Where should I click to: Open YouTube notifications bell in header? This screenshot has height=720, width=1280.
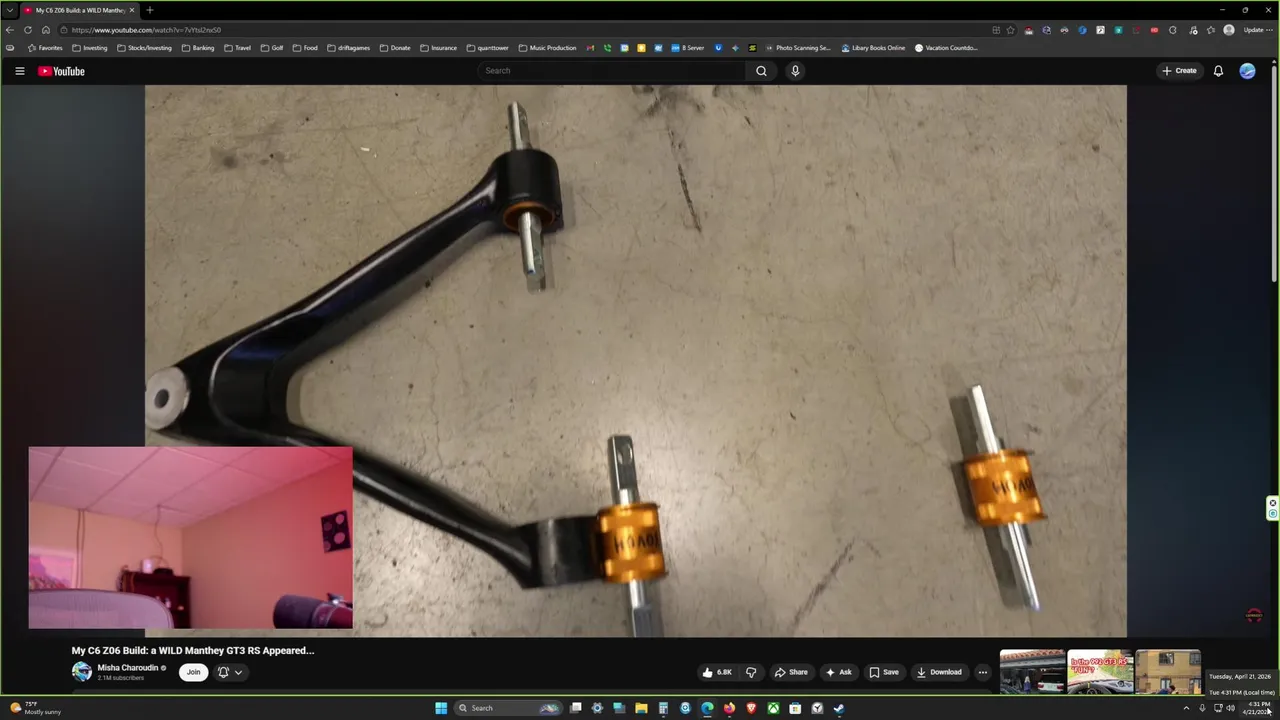pyautogui.click(x=1218, y=71)
